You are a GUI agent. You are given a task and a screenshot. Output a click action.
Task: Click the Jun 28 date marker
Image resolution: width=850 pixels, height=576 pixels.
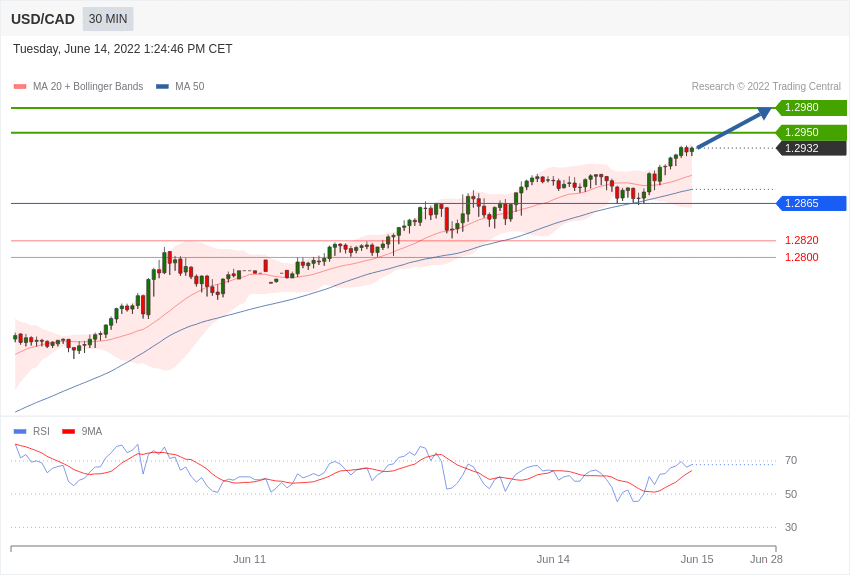[x=766, y=559]
